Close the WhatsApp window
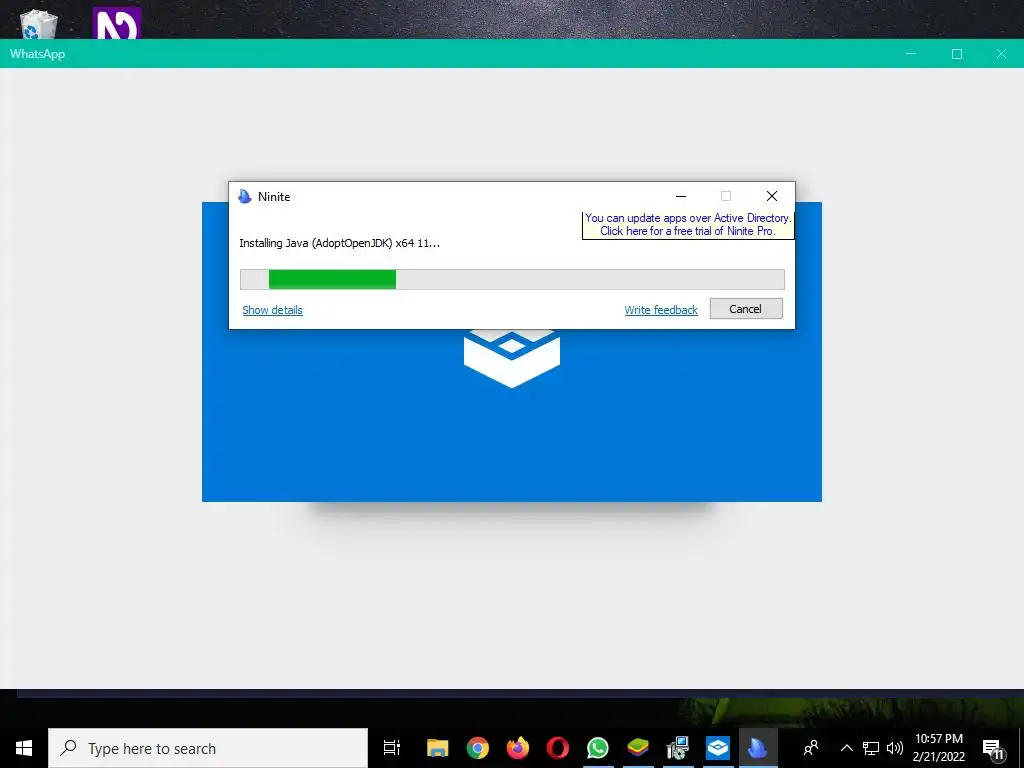 pyautogui.click(x=1001, y=54)
